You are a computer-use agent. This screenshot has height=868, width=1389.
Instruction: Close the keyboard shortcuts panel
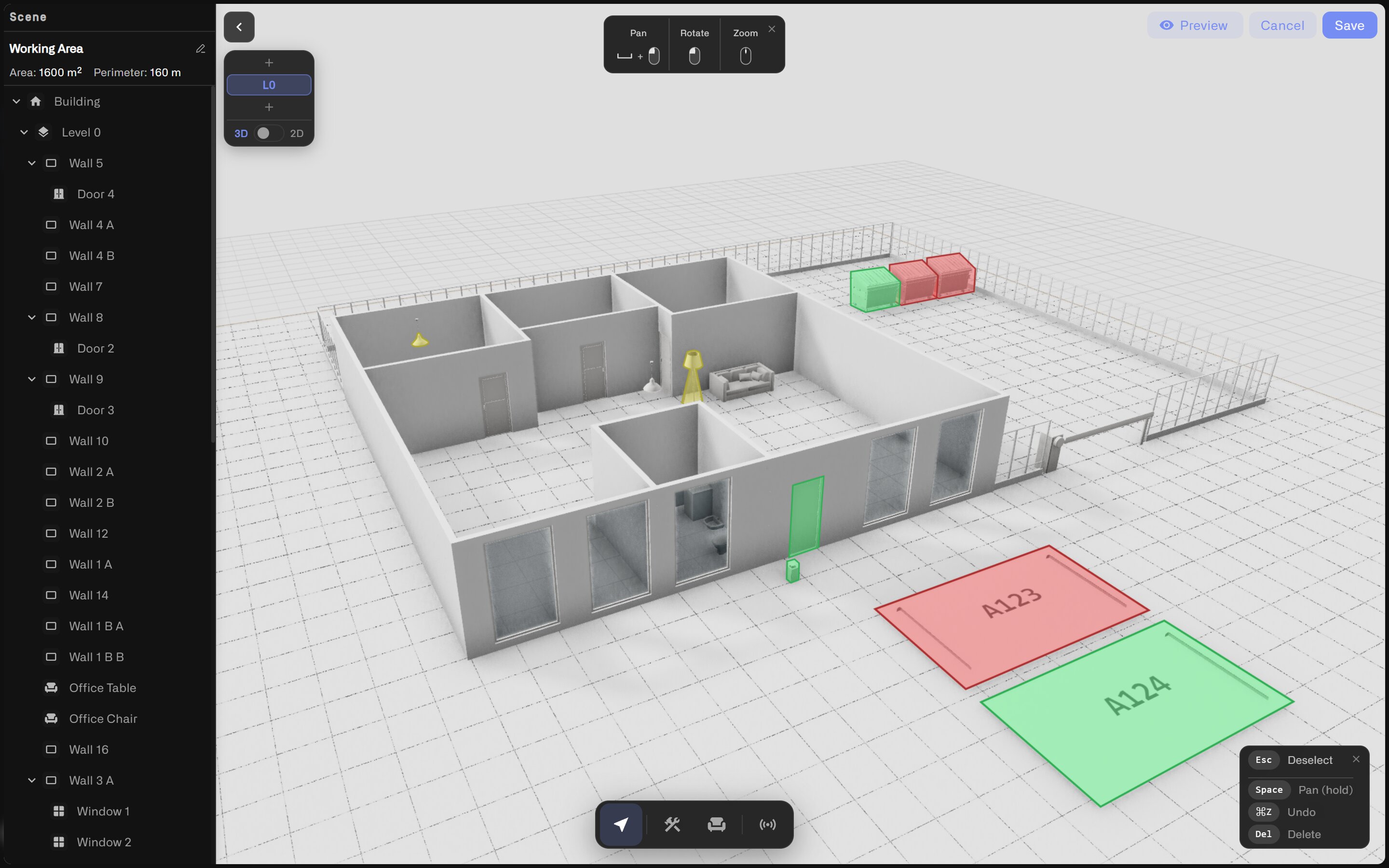click(x=1356, y=759)
